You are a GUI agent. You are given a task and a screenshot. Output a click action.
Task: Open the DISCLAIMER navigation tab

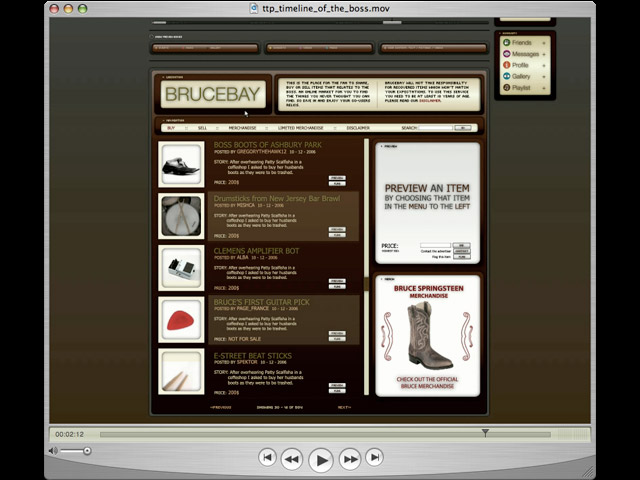358,128
